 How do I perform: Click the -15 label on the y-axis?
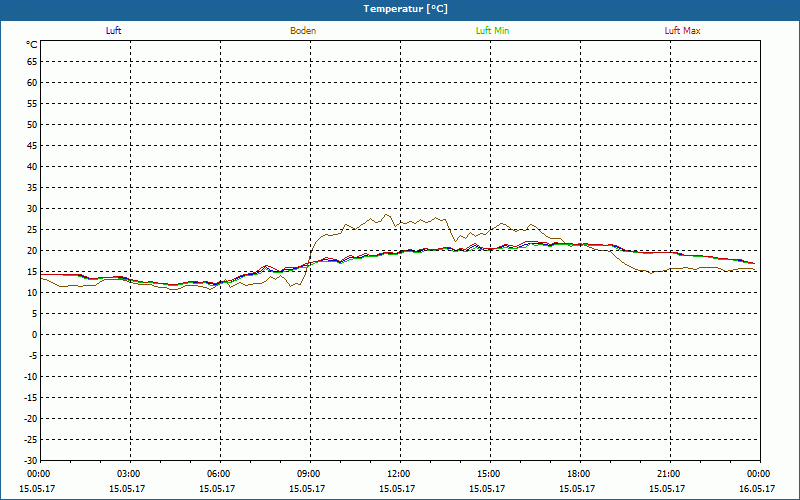pos(30,398)
